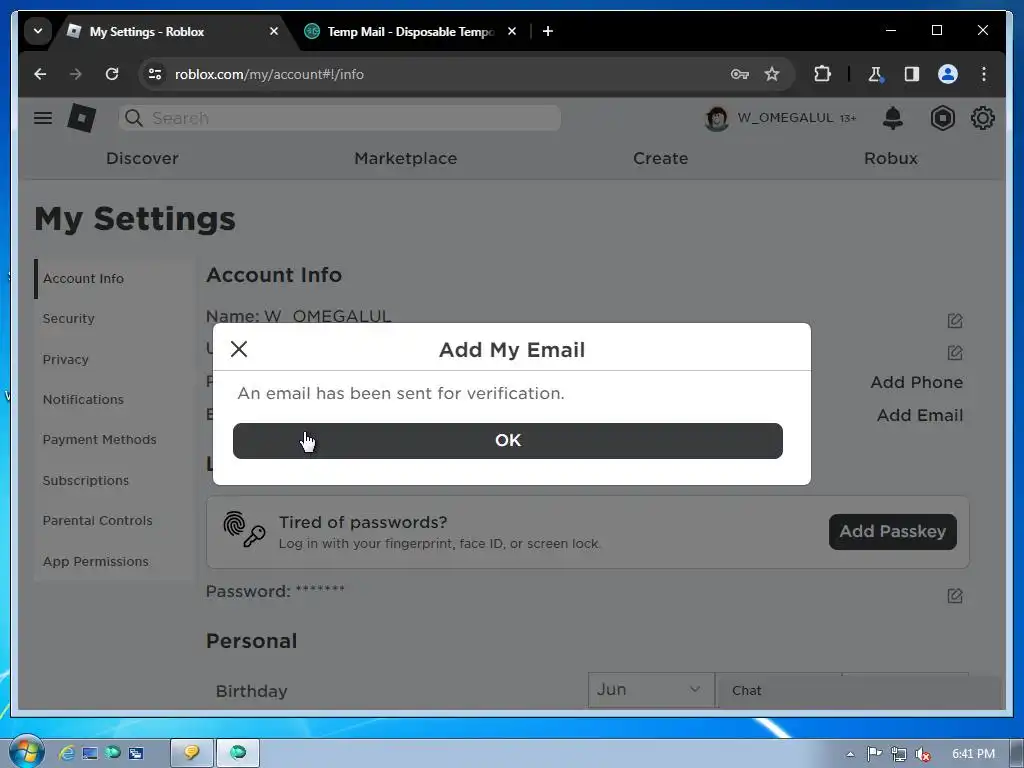Select Parental Controls in settings sidebar
The image size is (1024, 768).
click(97, 520)
